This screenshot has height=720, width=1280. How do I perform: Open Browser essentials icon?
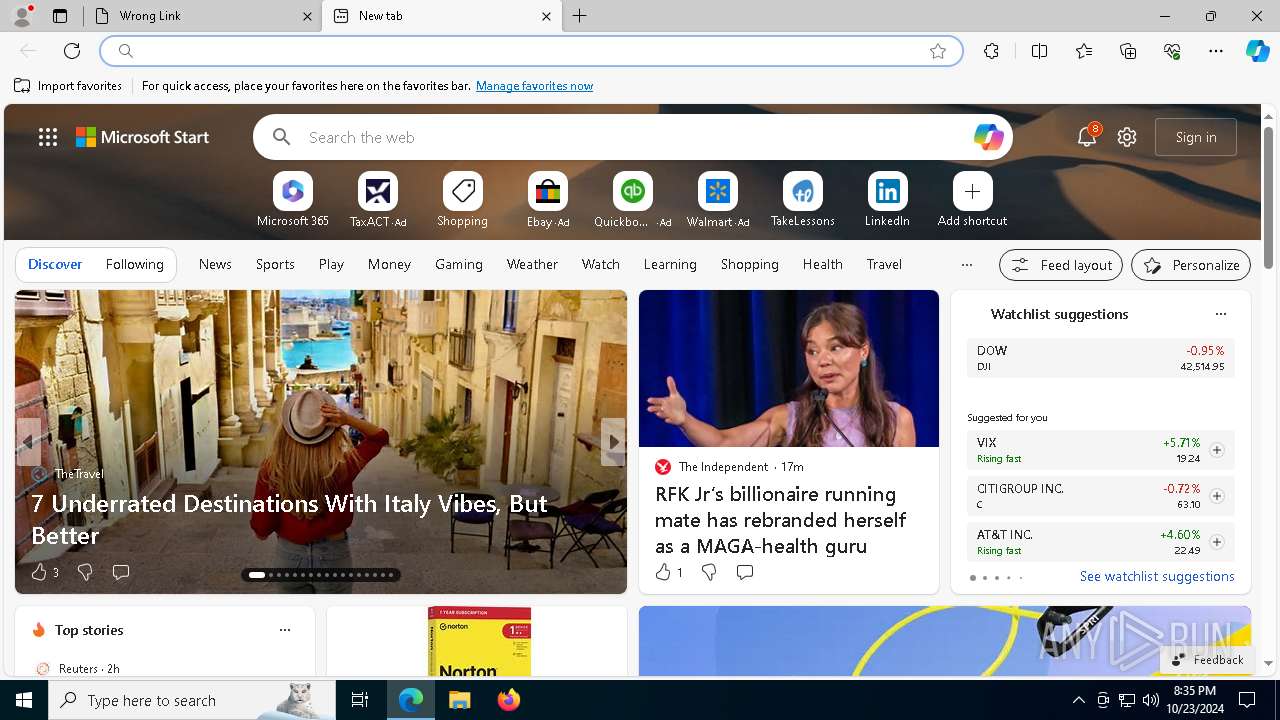coord(1172,51)
